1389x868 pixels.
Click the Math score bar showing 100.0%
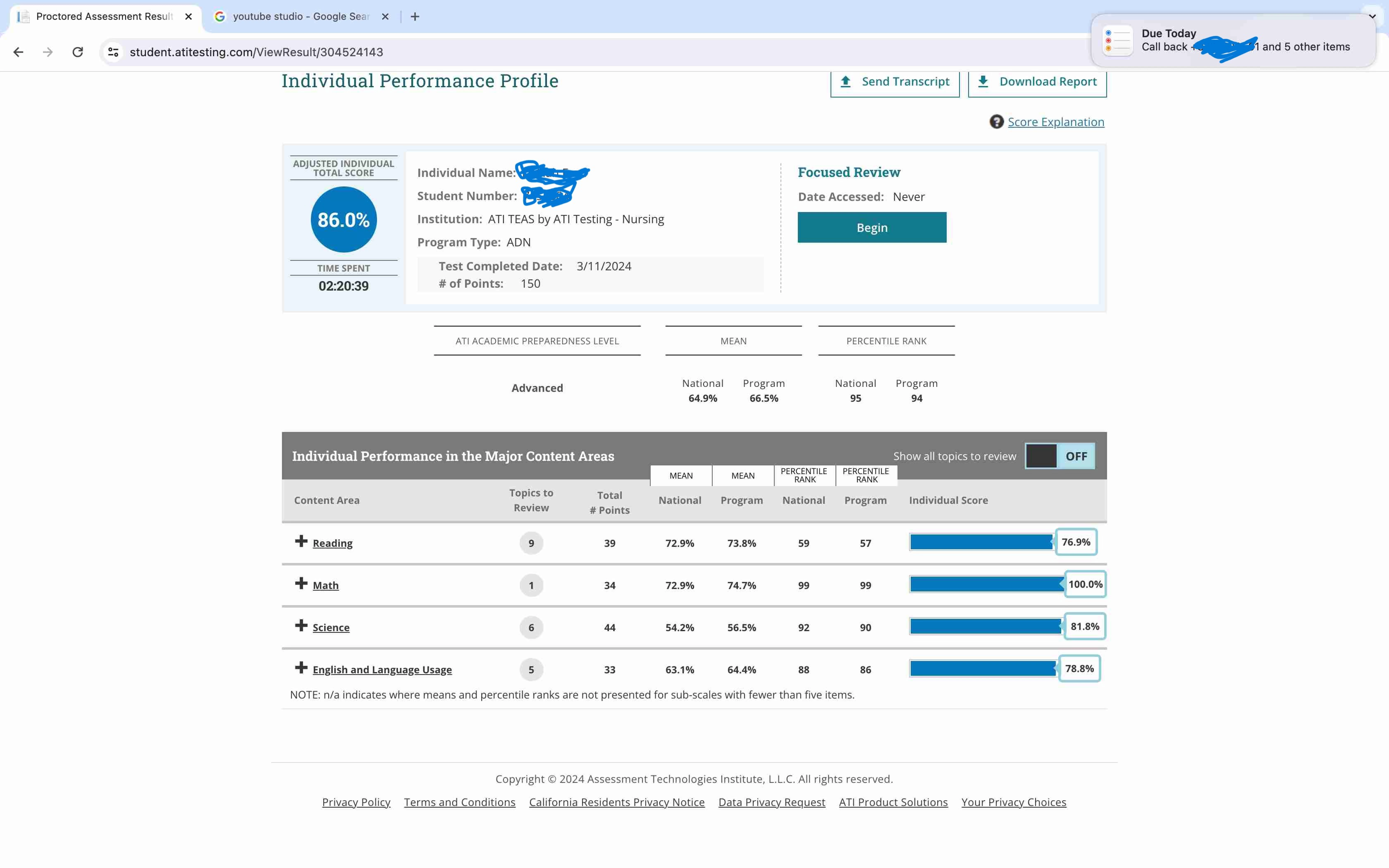(987, 584)
